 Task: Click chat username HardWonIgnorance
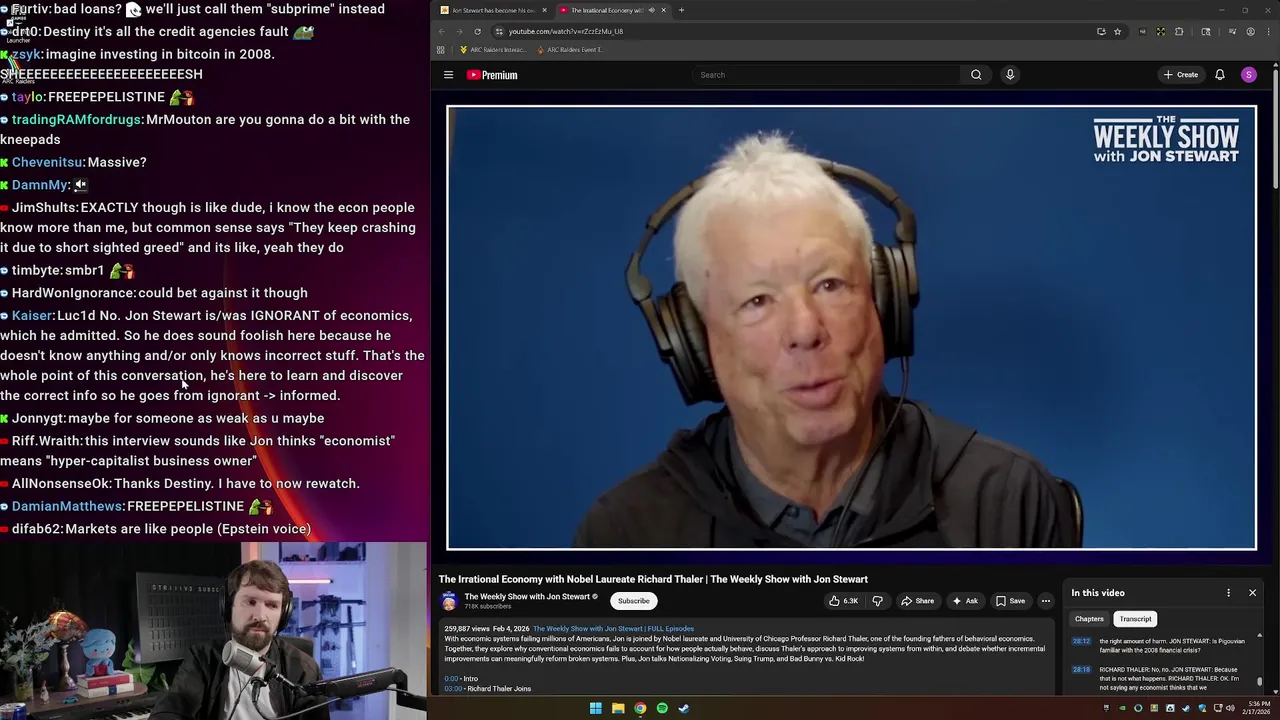coord(73,293)
